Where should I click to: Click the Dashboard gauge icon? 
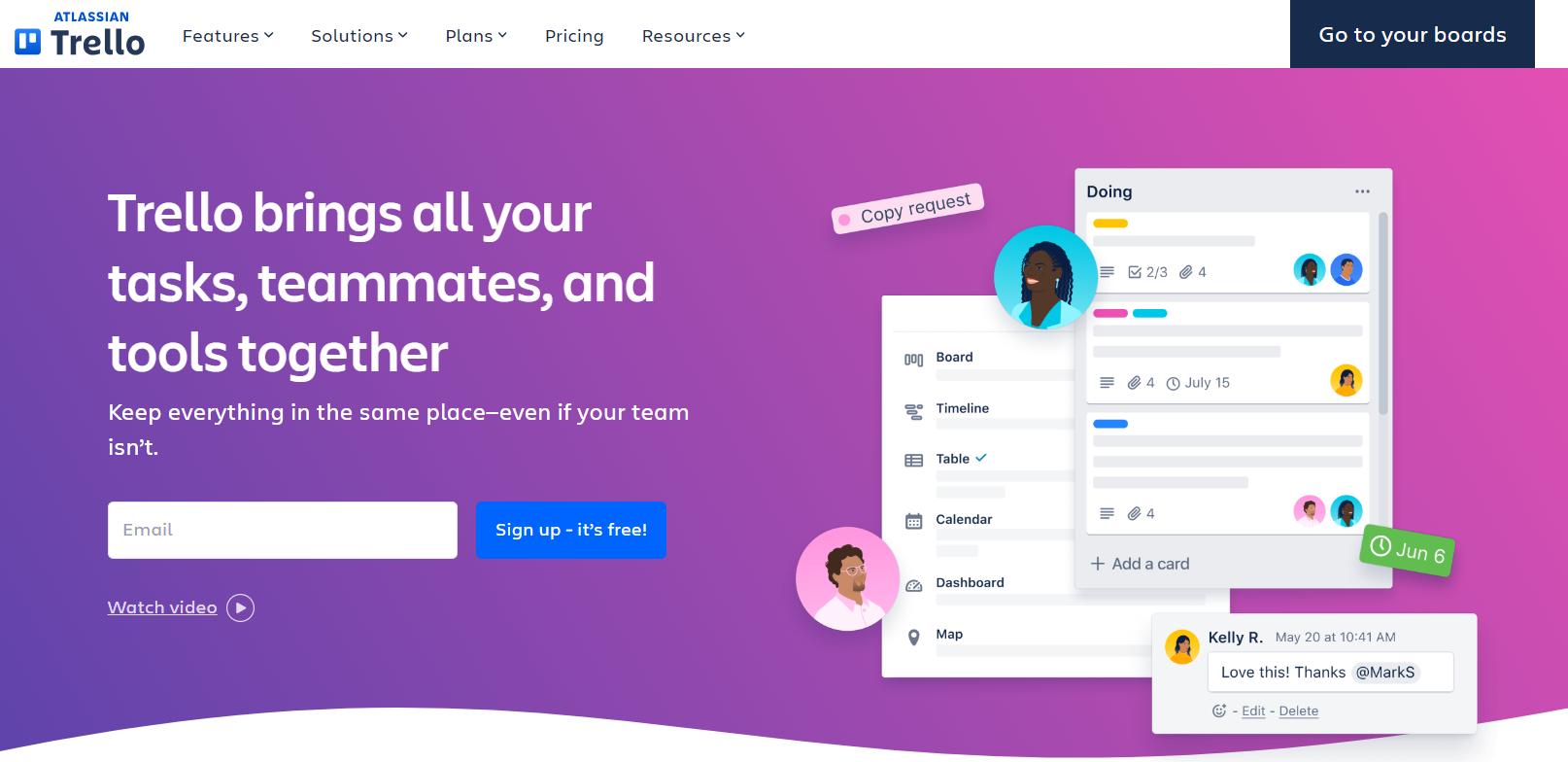[913, 586]
